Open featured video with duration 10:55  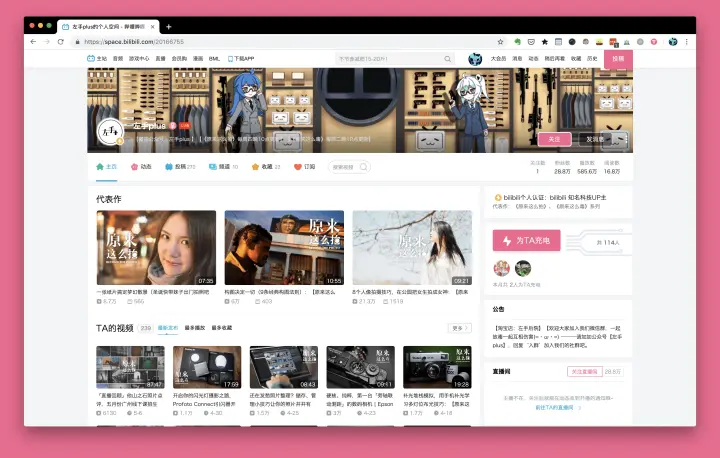pyautogui.click(x=284, y=248)
